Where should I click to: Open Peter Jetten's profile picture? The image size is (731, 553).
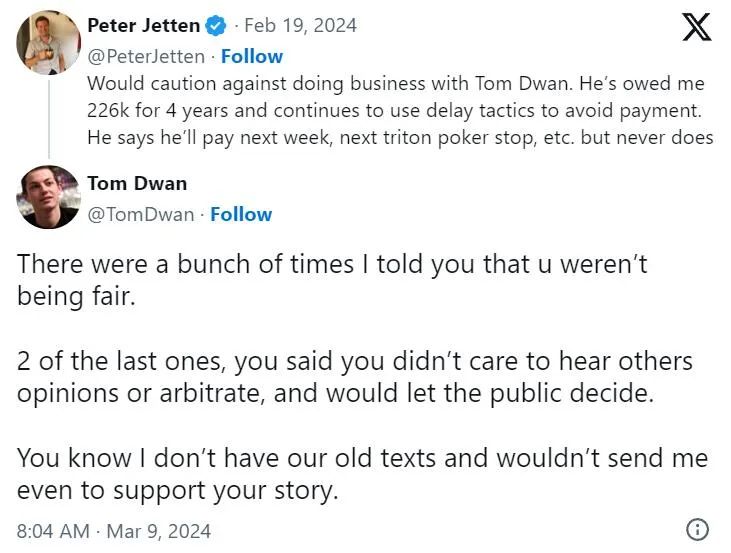click(x=49, y=42)
